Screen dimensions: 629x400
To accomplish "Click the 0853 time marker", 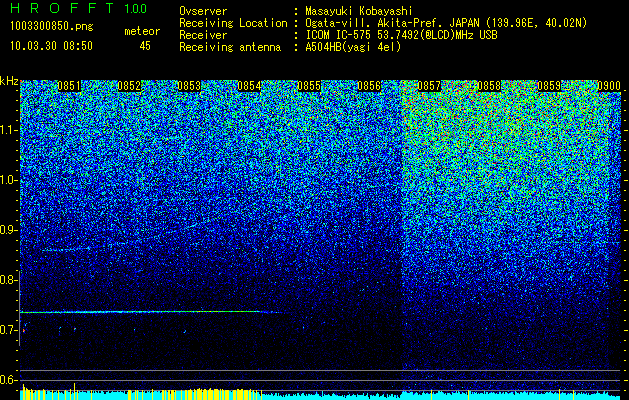I will 189,86.
